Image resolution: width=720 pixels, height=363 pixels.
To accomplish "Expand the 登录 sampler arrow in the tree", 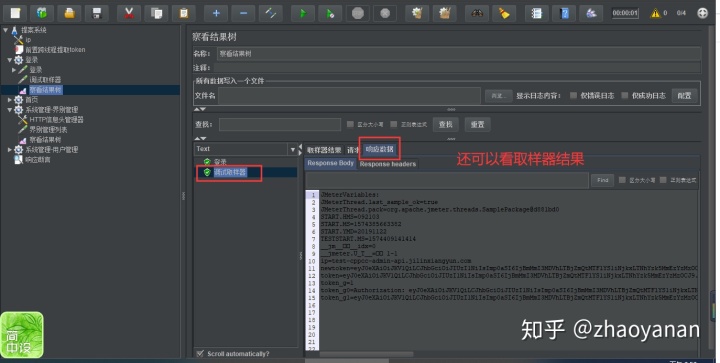I will (14, 70).
